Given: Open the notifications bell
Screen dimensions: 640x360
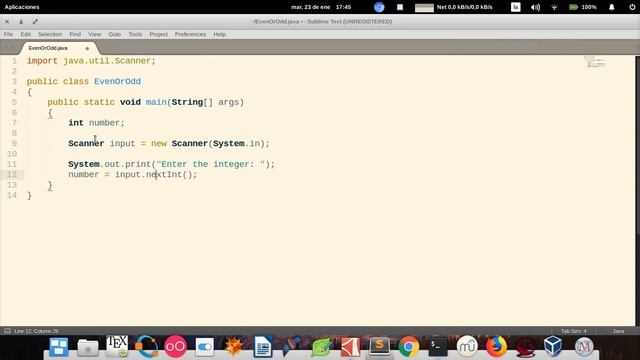Looking at the screenshot, I should coord(611,7).
